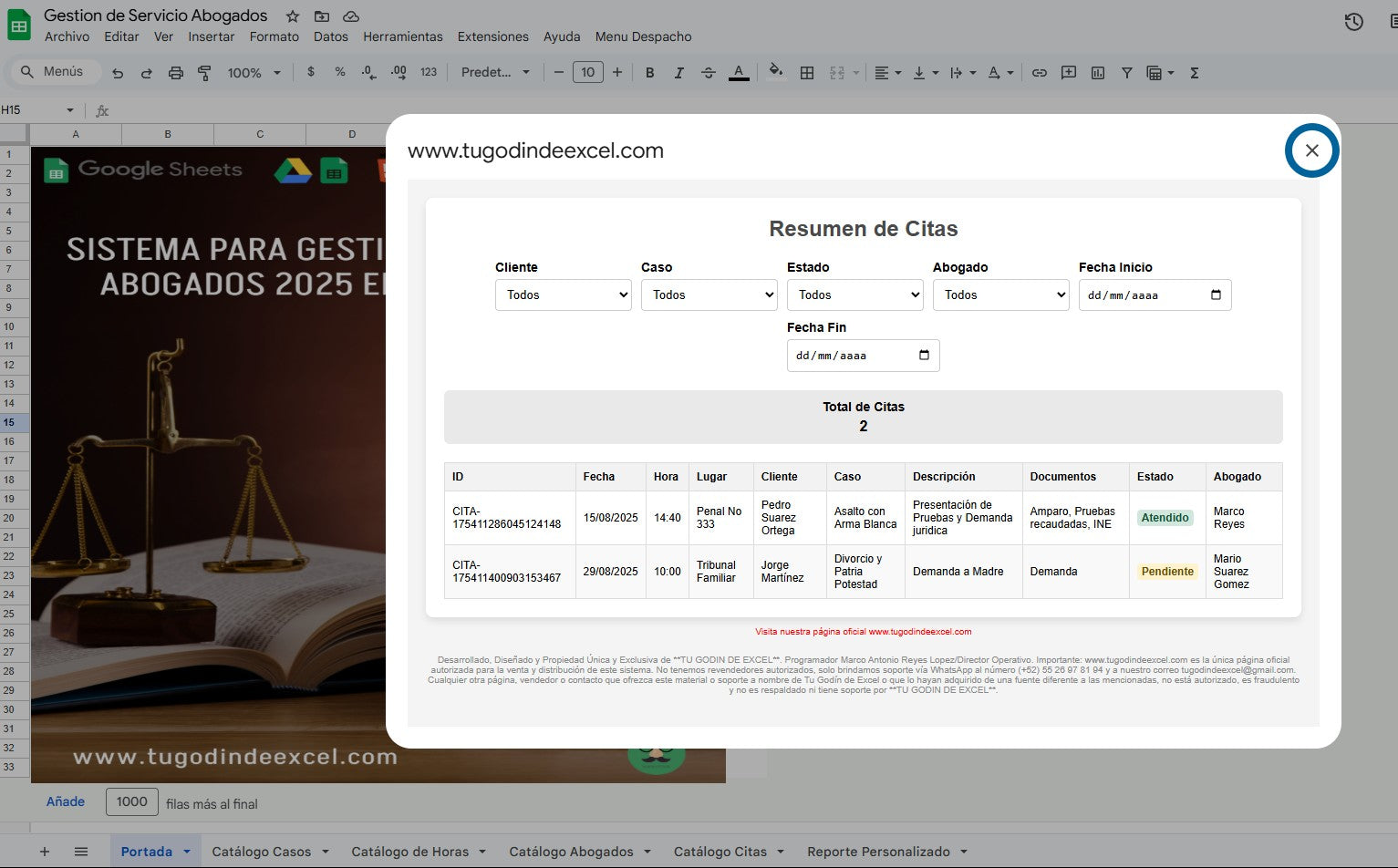Switch to Catálogo Casos sheet tab
The height and width of the screenshot is (868, 1398).
pyautogui.click(x=271, y=852)
